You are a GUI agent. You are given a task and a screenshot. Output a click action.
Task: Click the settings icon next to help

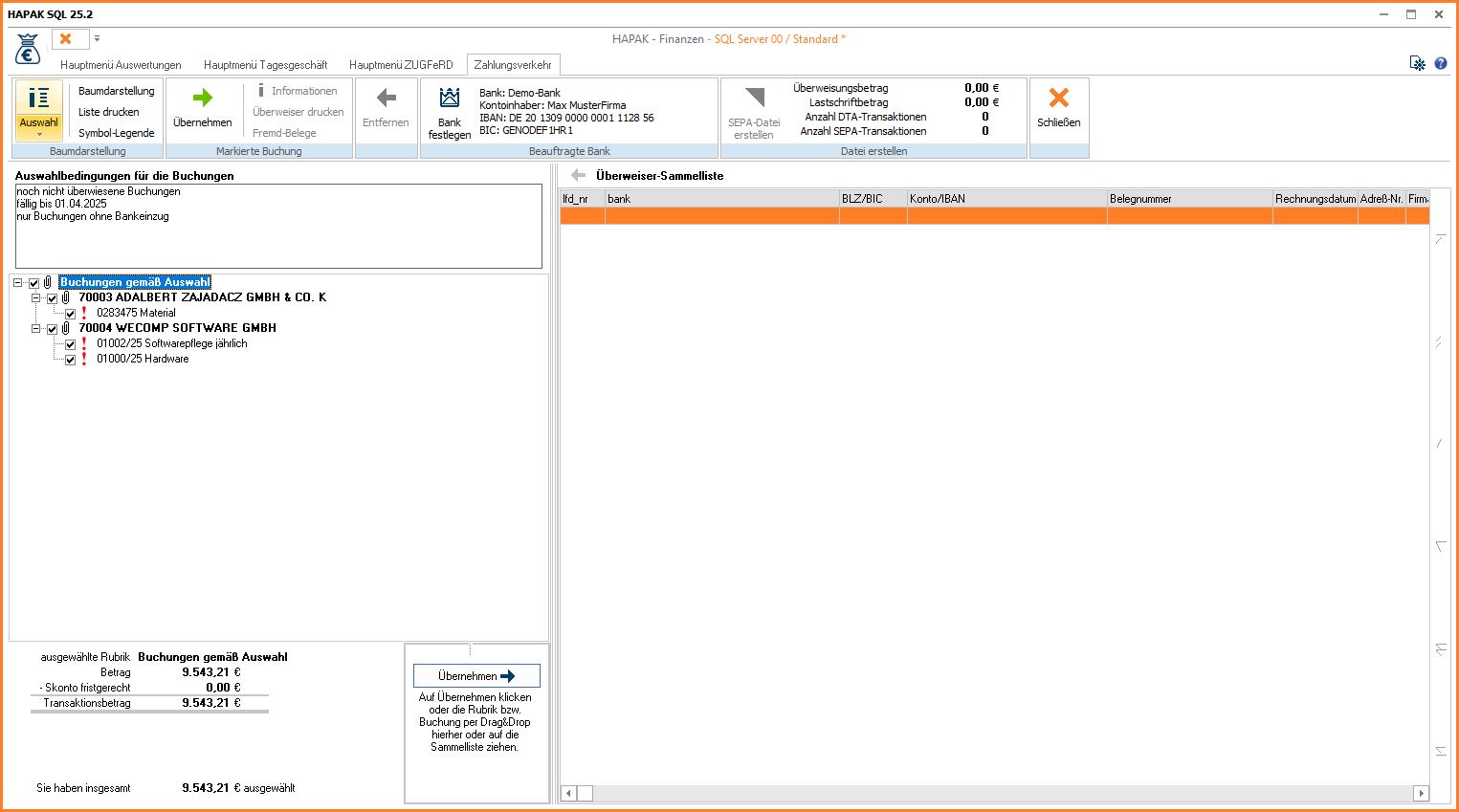coord(1417,64)
